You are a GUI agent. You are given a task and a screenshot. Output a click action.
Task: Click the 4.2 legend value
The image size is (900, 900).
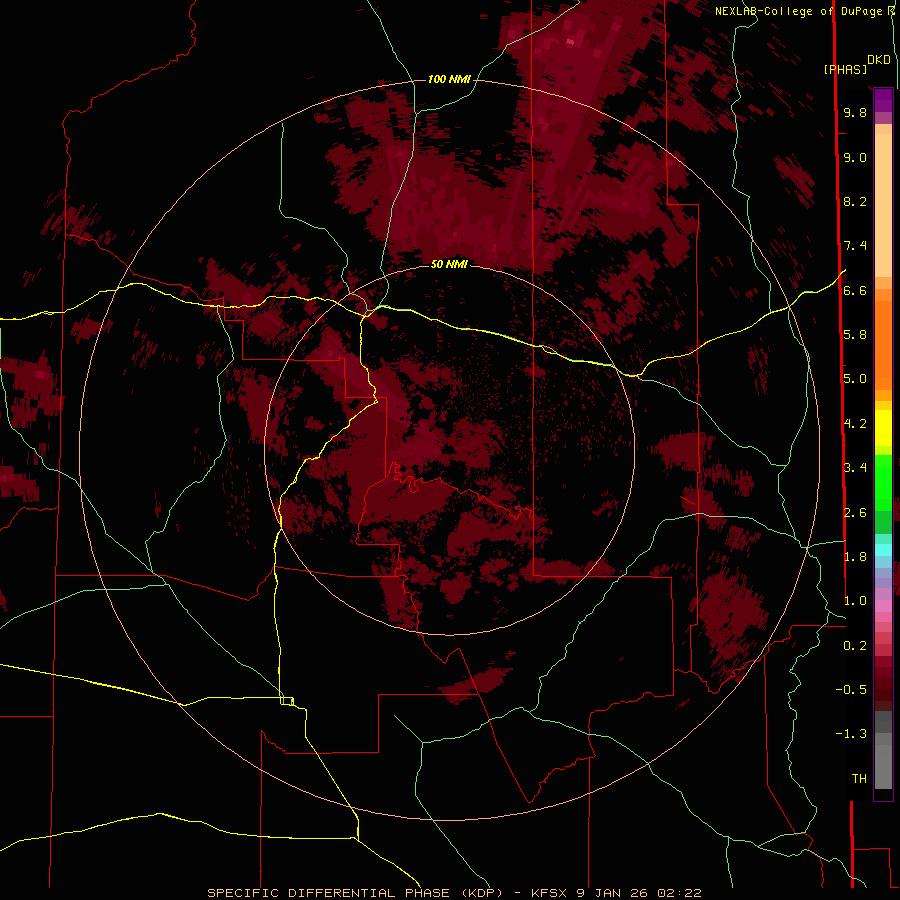[855, 424]
